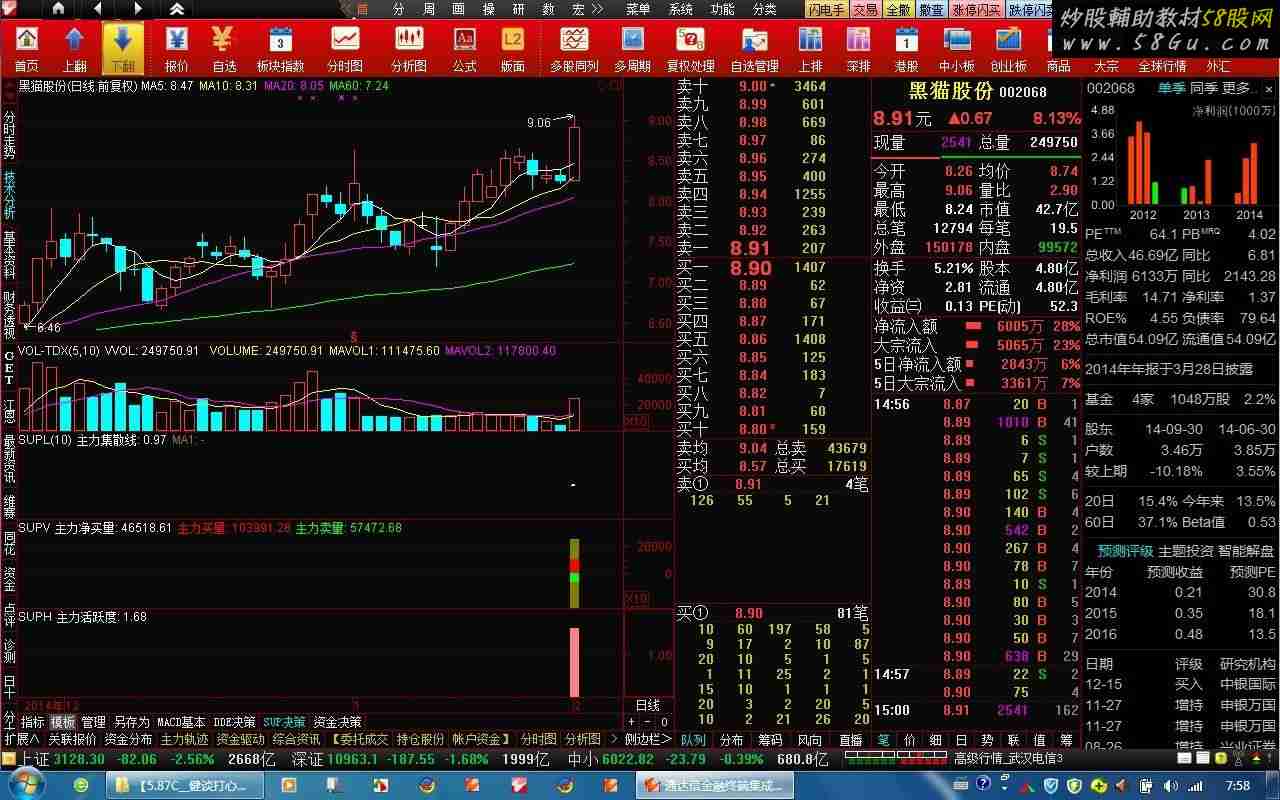
Task: Expand the 扩展 panel arrow
Action: coord(21,739)
